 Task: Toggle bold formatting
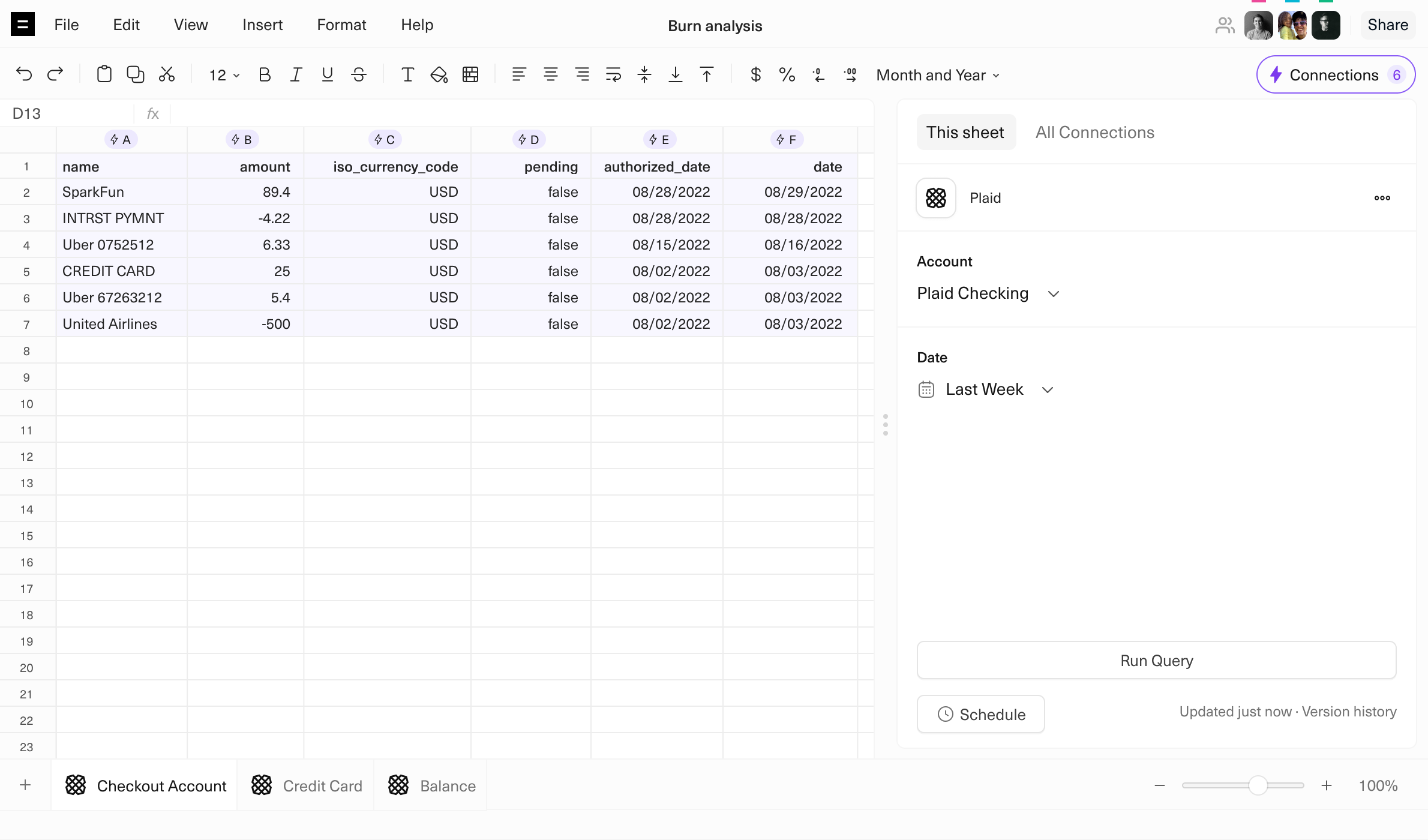pyautogui.click(x=265, y=74)
